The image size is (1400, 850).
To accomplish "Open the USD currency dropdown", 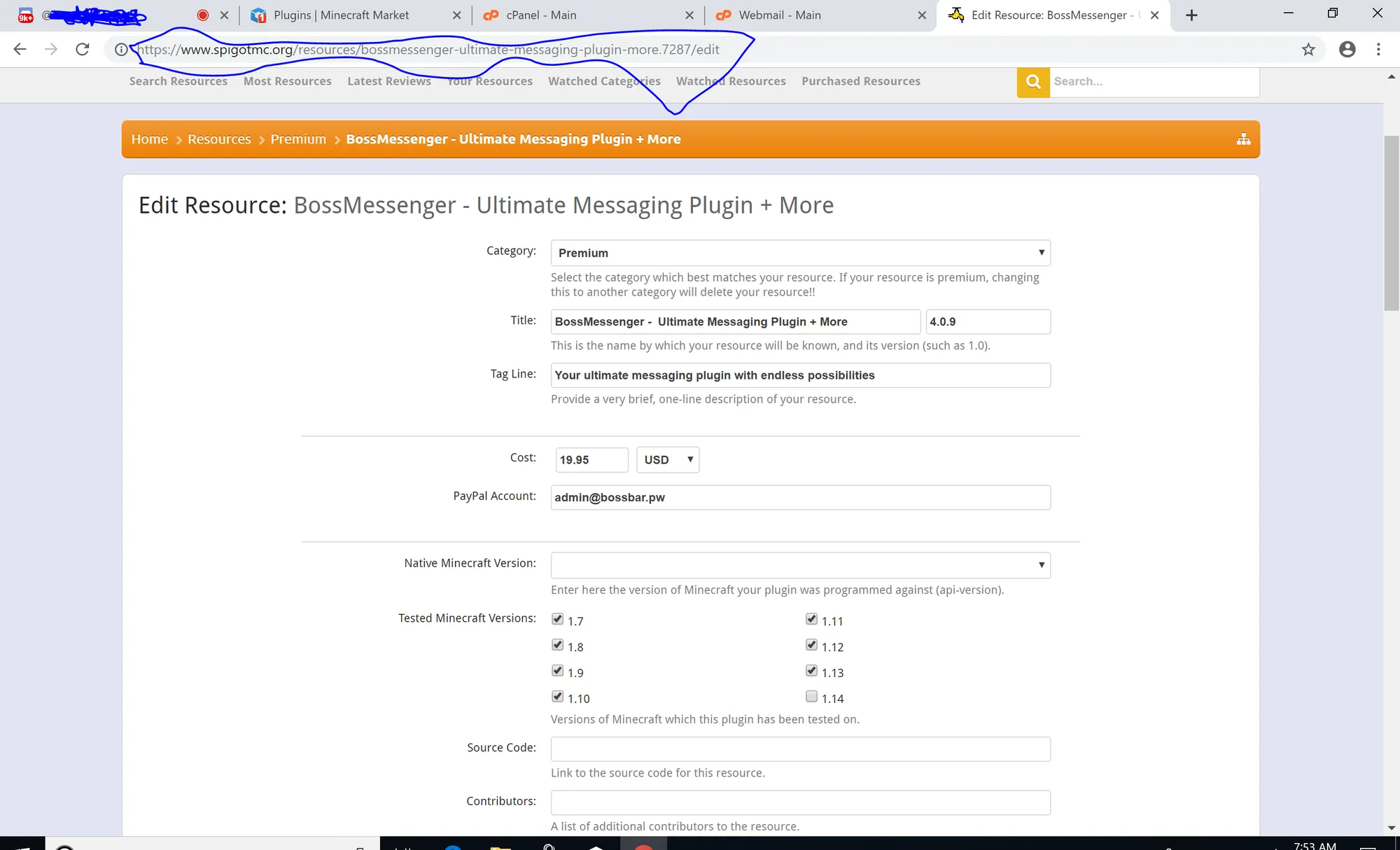I will (x=667, y=460).
